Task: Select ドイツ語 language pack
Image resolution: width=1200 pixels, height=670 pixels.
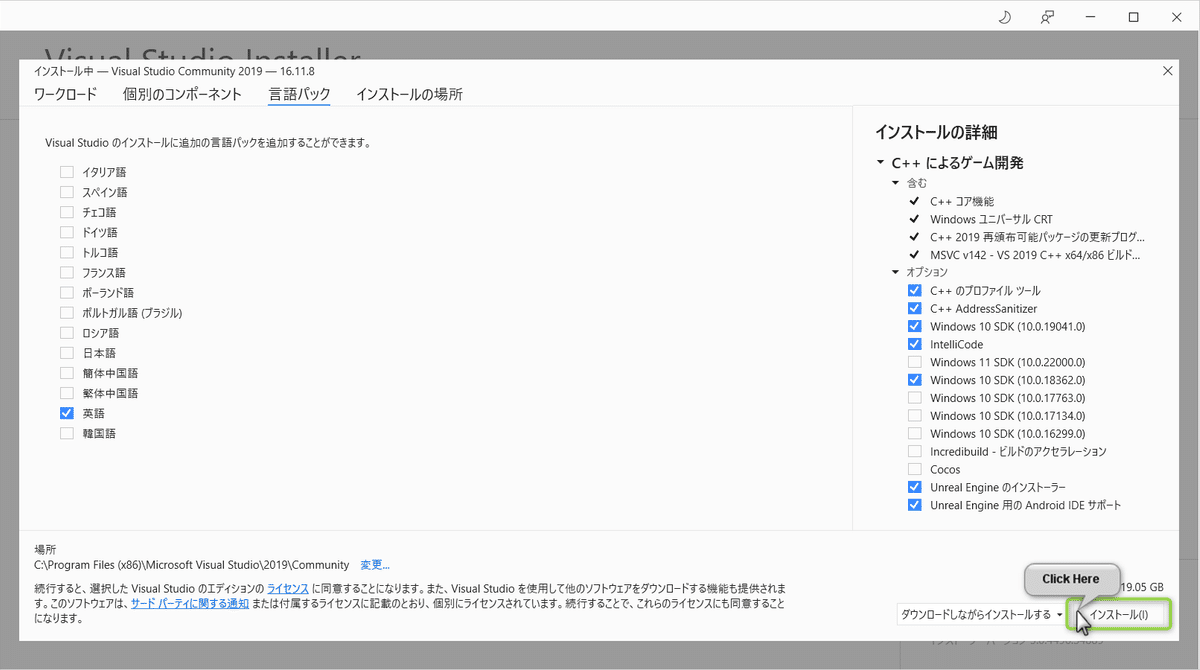Action: click(67, 232)
